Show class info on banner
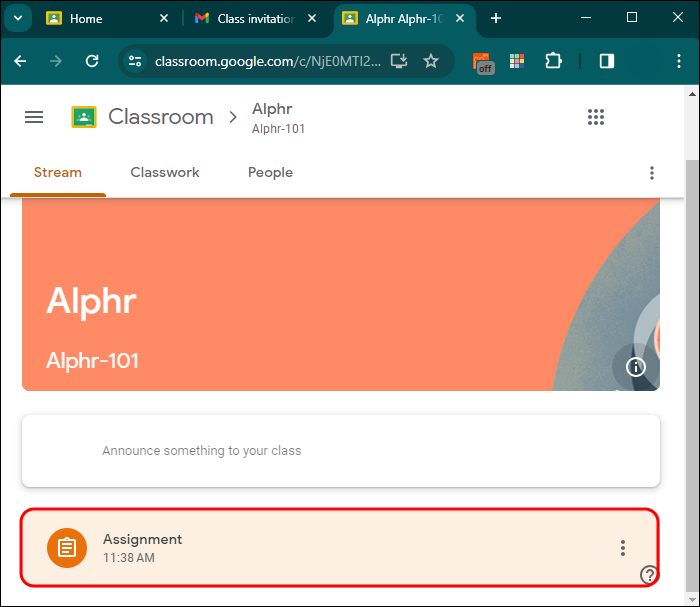Screen dimensions: 700x607 (x=635, y=367)
